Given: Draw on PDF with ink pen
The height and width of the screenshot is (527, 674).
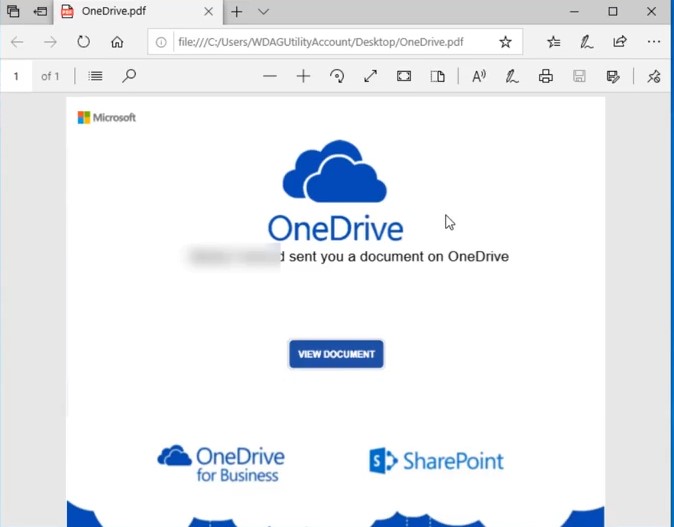Looking at the screenshot, I should tap(512, 77).
